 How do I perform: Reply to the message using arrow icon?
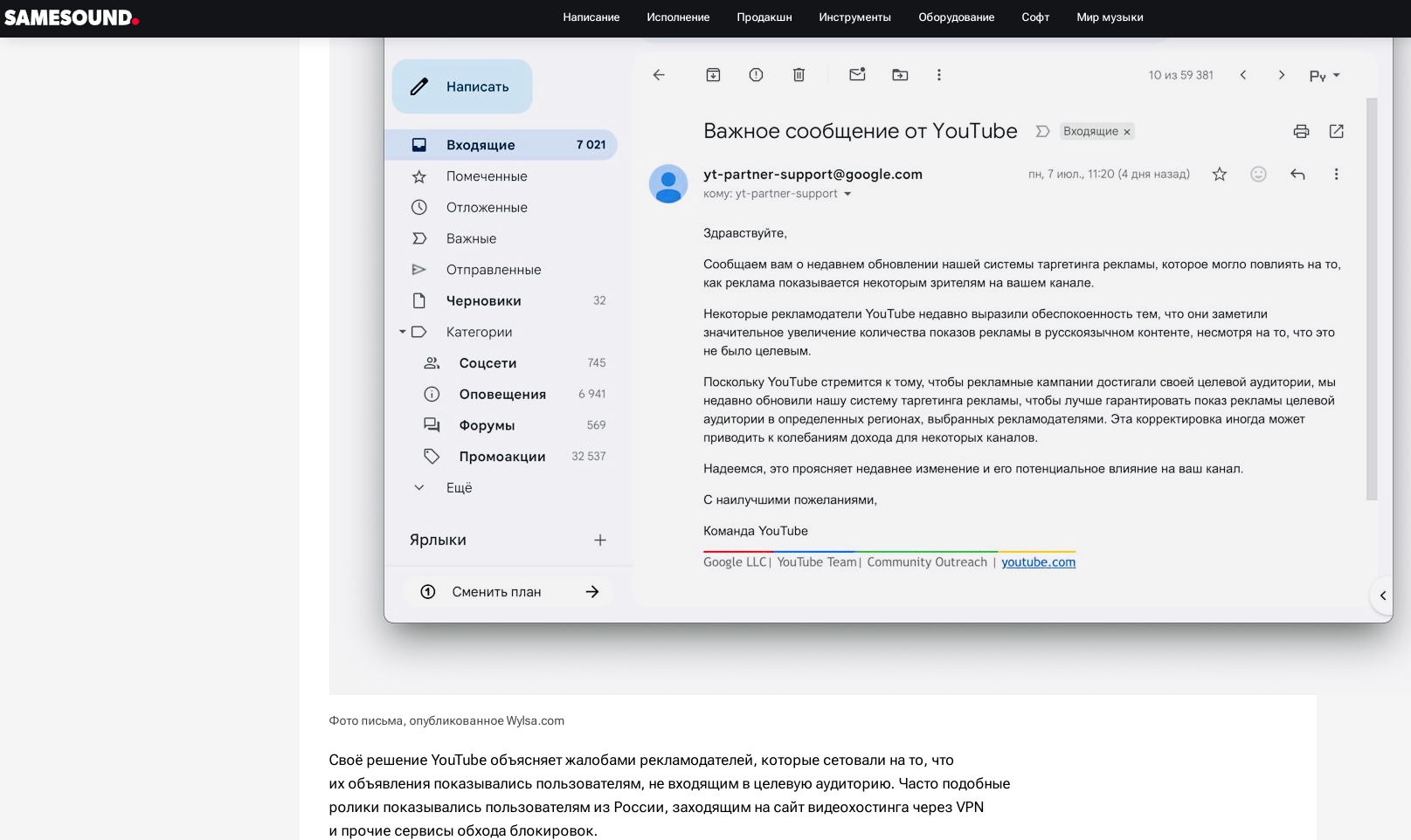[x=1297, y=175]
